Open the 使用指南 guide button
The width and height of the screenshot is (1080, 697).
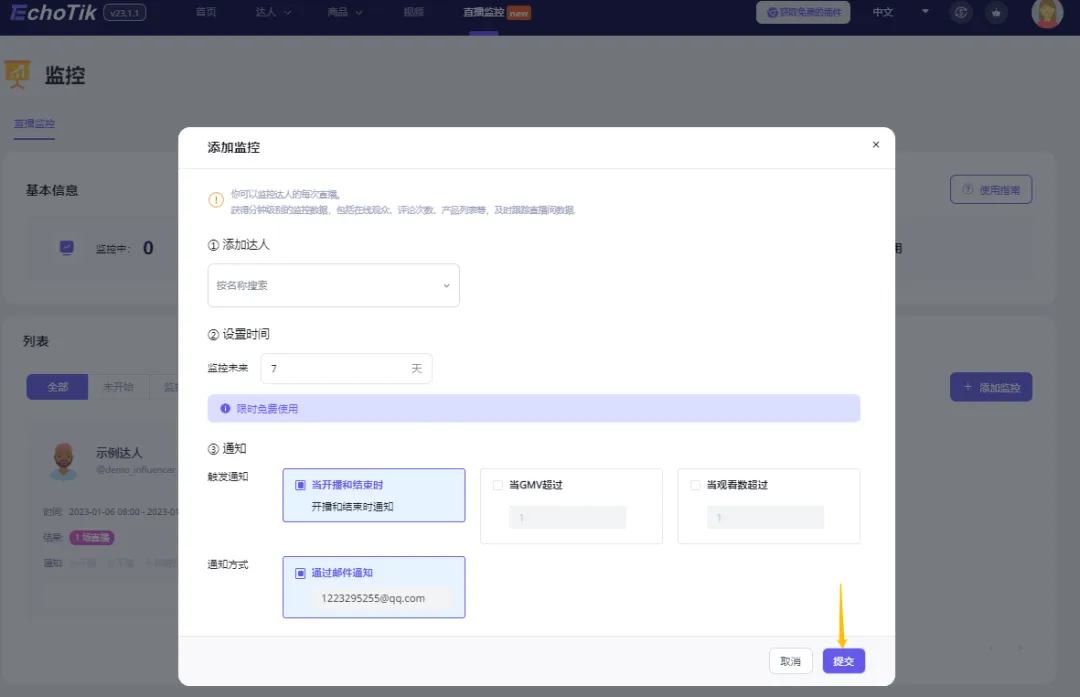click(991, 189)
